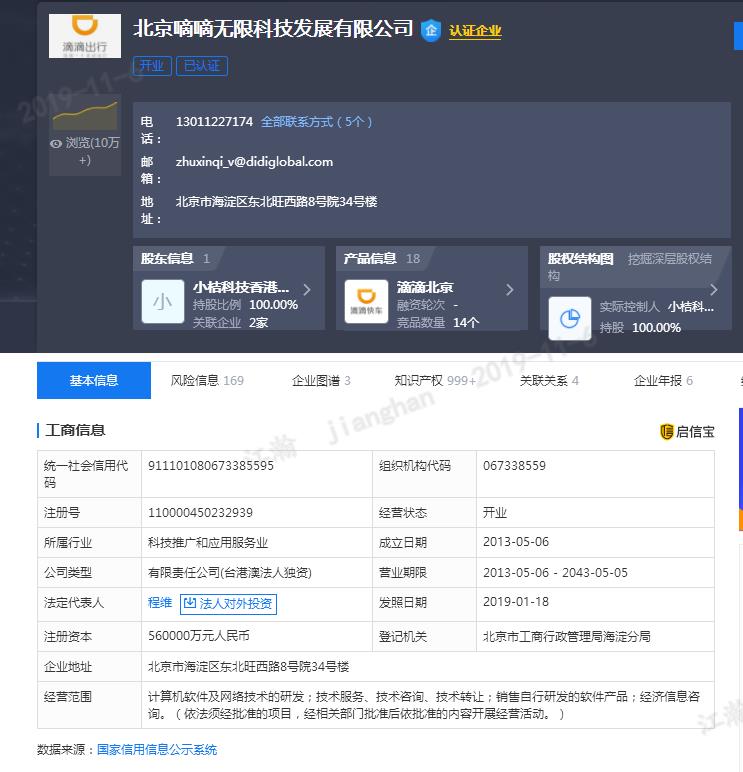Click the blue verified enterprise shield badge
The height and width of the screenshot is (772, 743).
coord(430,30)
